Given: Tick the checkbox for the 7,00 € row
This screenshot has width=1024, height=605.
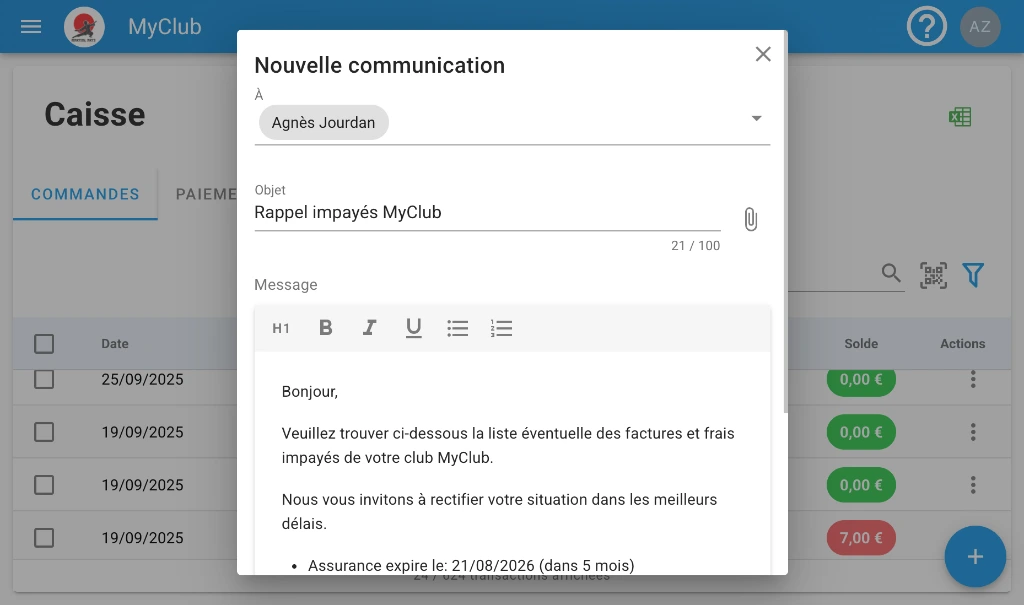Looking at the screenshot, I should click(44, 538).
